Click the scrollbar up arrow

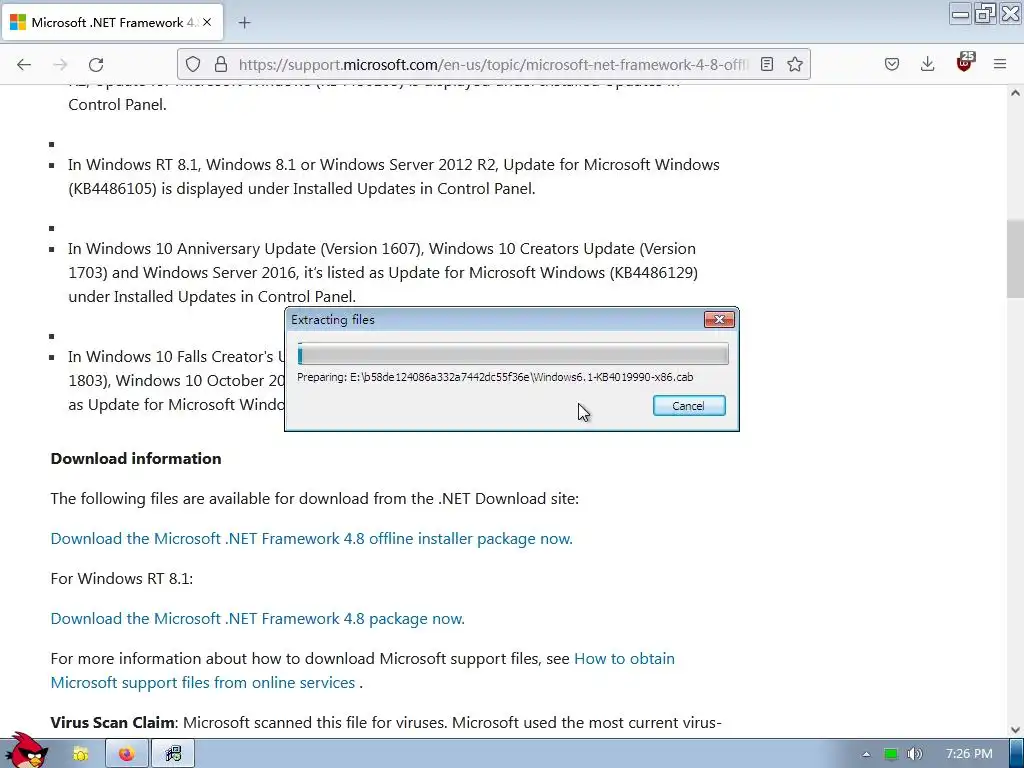[1015, 93]
